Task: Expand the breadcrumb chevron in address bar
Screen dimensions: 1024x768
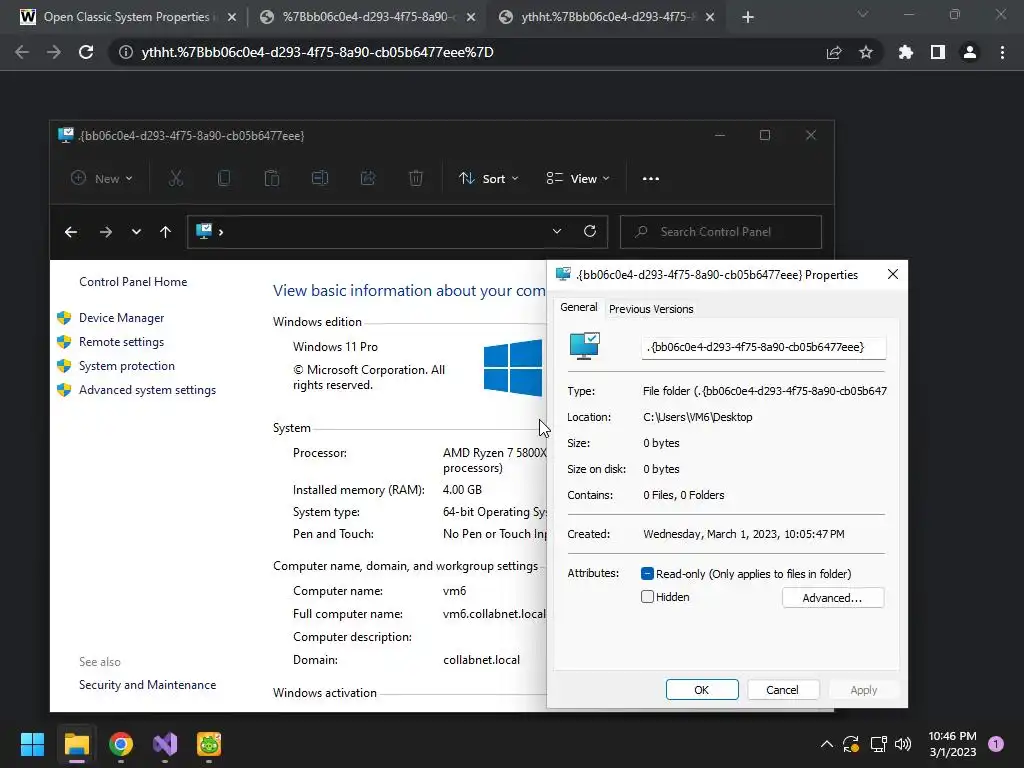Action: tap(221, 232)
